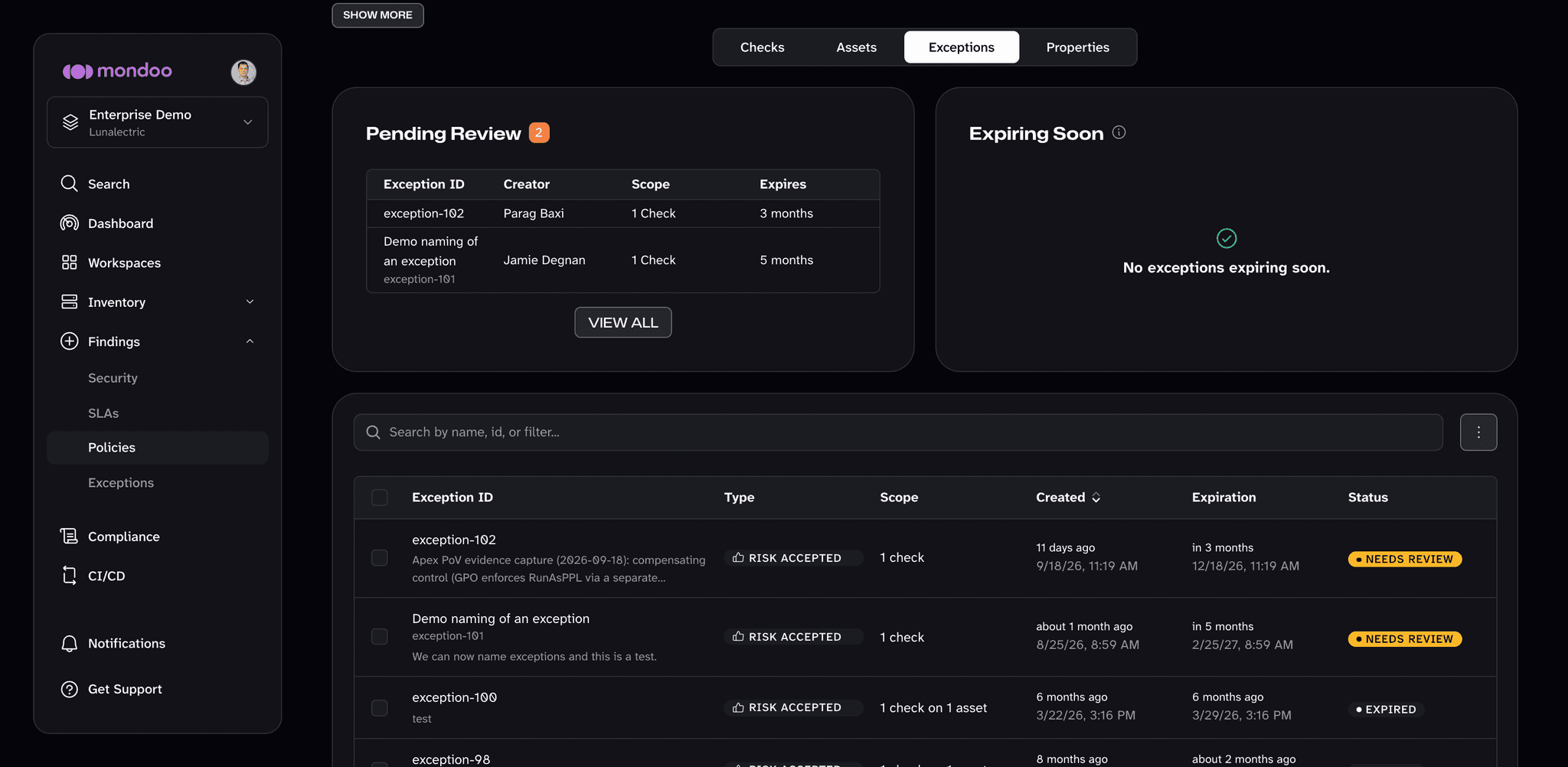Click the Inventory server icon
Viewport: 1568px width, 767px height.
pyautogui.click(x=70, y=302)
